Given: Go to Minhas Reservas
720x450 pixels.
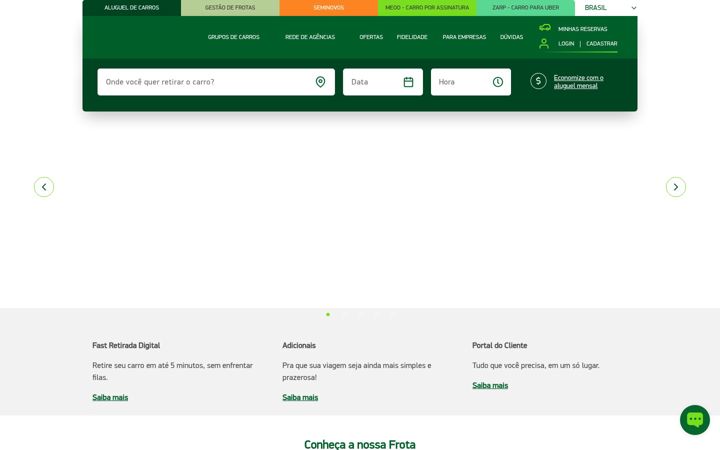Looking at the screenshot, I should [582, 29].
